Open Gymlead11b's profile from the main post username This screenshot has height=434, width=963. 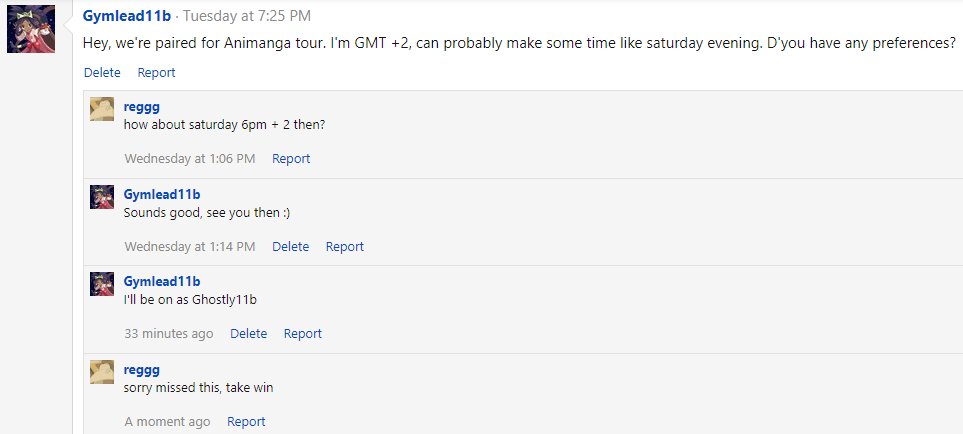[128, 17]
